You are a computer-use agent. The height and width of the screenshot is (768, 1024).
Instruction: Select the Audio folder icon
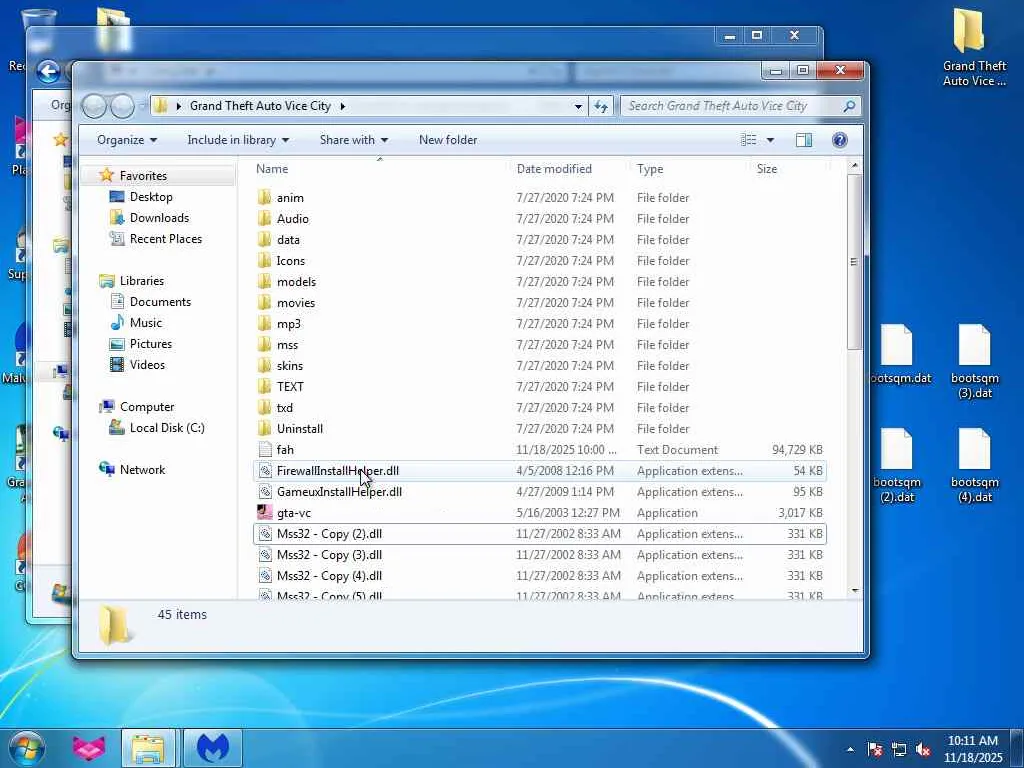pyautogui.click(x=264, y=218)
